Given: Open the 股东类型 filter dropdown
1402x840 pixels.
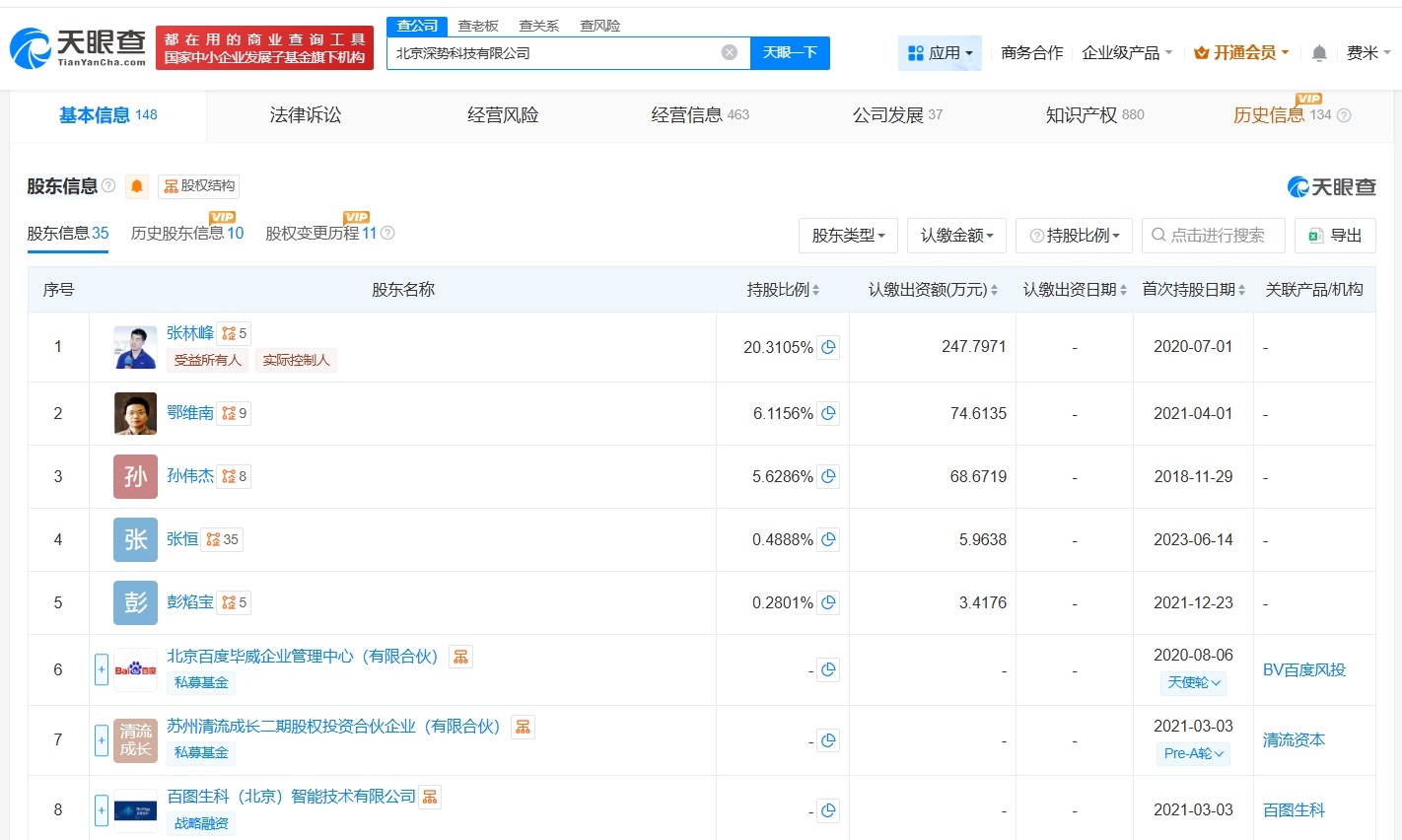Looking at the screenshot, I should point(848,236).
